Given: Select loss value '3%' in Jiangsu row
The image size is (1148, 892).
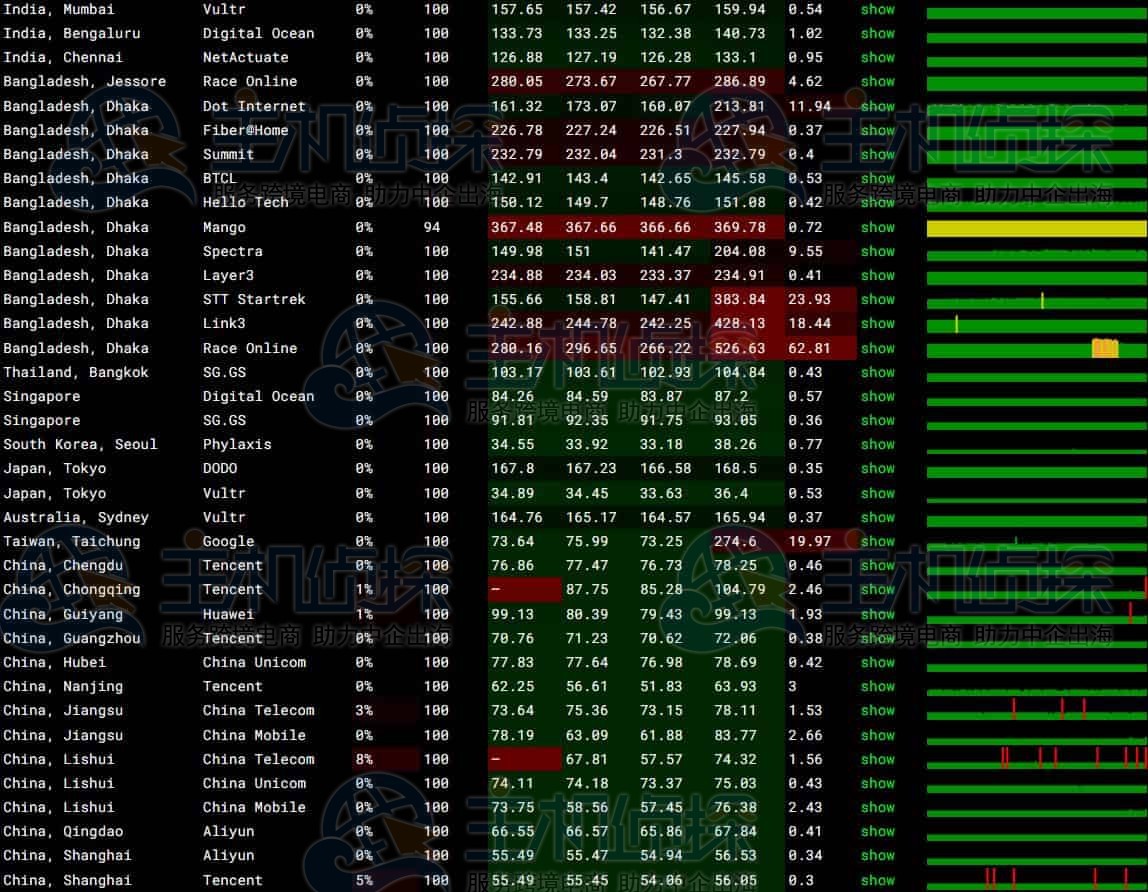Looking at the screenshot, I should [x=364, y=710].
